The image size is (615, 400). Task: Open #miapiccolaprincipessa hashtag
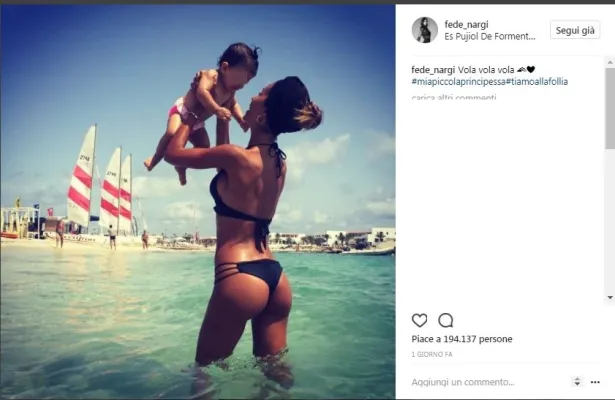click(458, 82)
